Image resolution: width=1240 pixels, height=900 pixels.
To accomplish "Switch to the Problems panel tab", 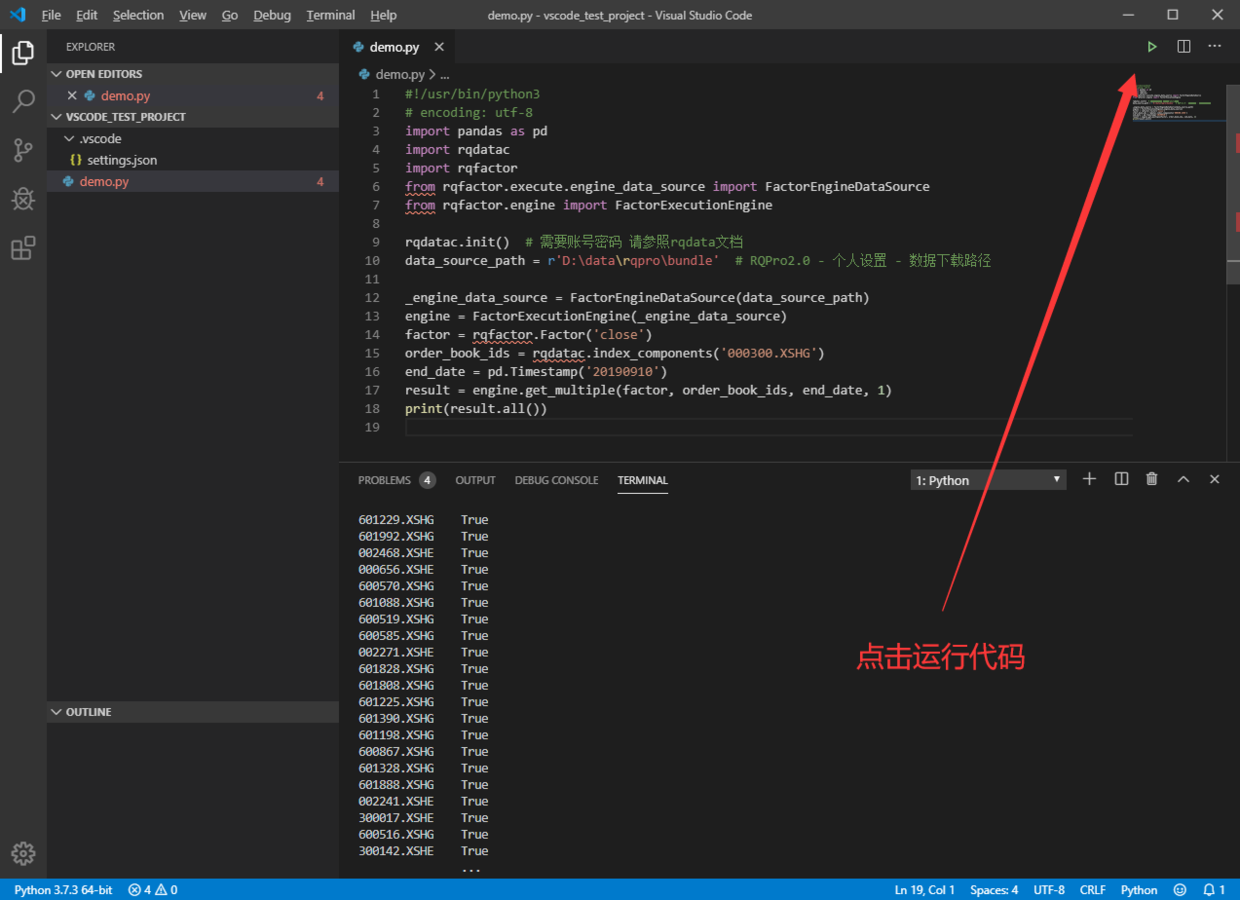I will [396, 480].
